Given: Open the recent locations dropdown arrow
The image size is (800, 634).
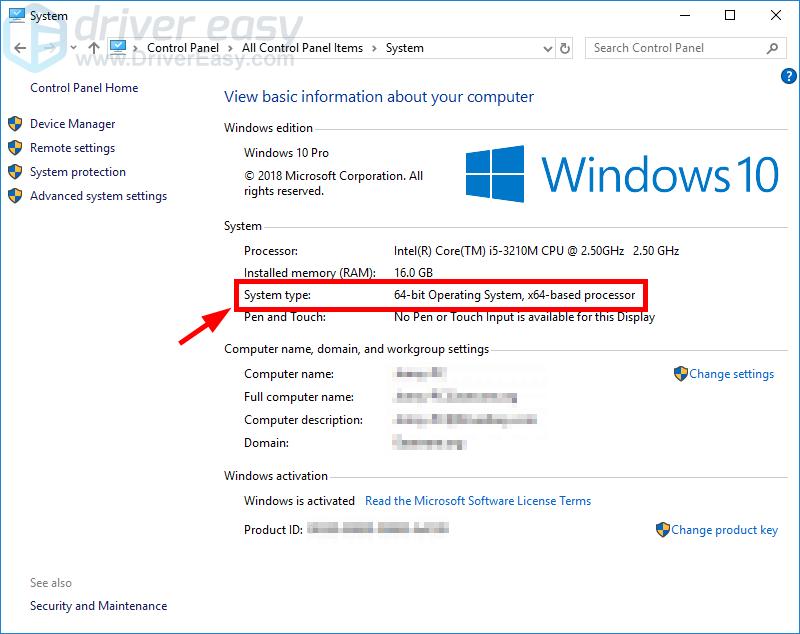Looking at the screenshot, I should (73, 48).
